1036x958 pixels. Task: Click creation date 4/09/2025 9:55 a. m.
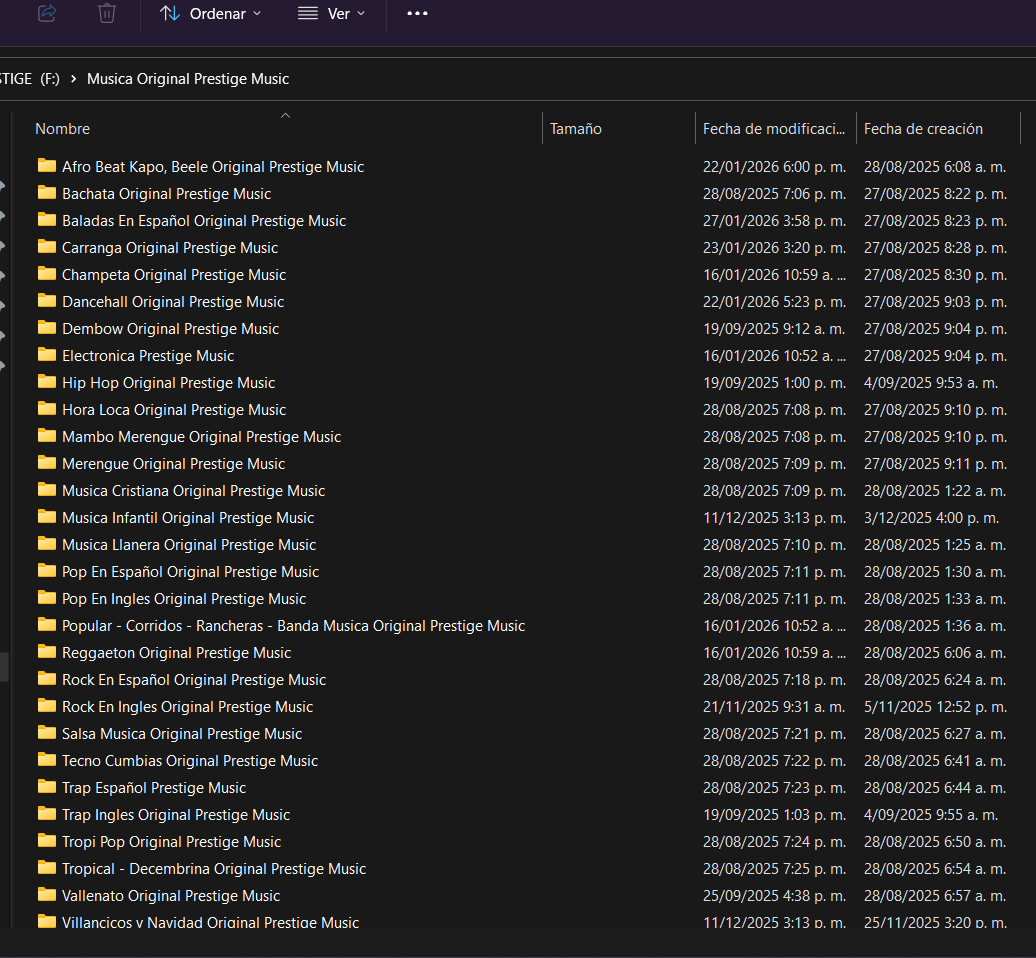(x=931, y=815)
